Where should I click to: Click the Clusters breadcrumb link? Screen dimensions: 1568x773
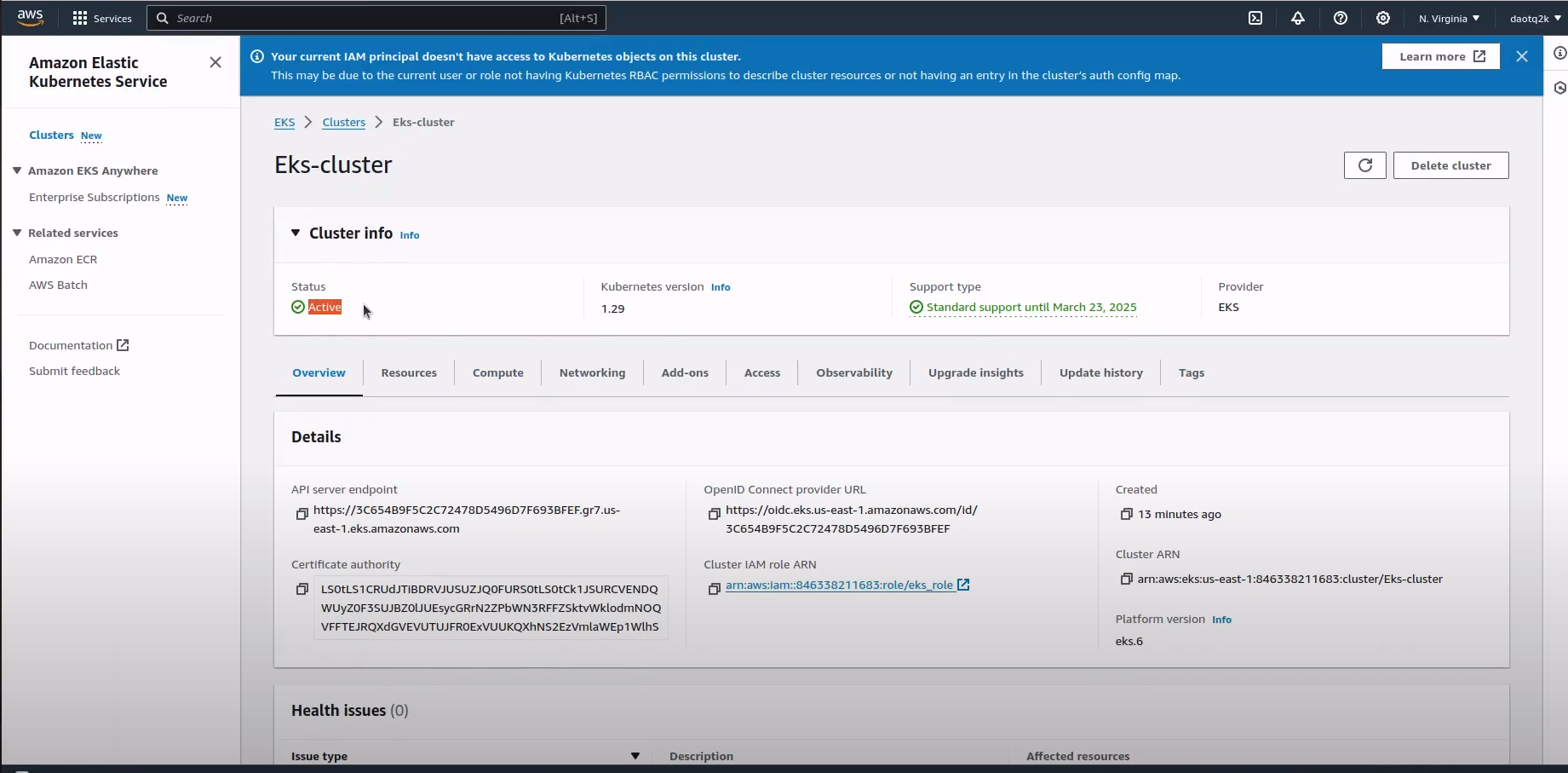[x=343, y=122]
